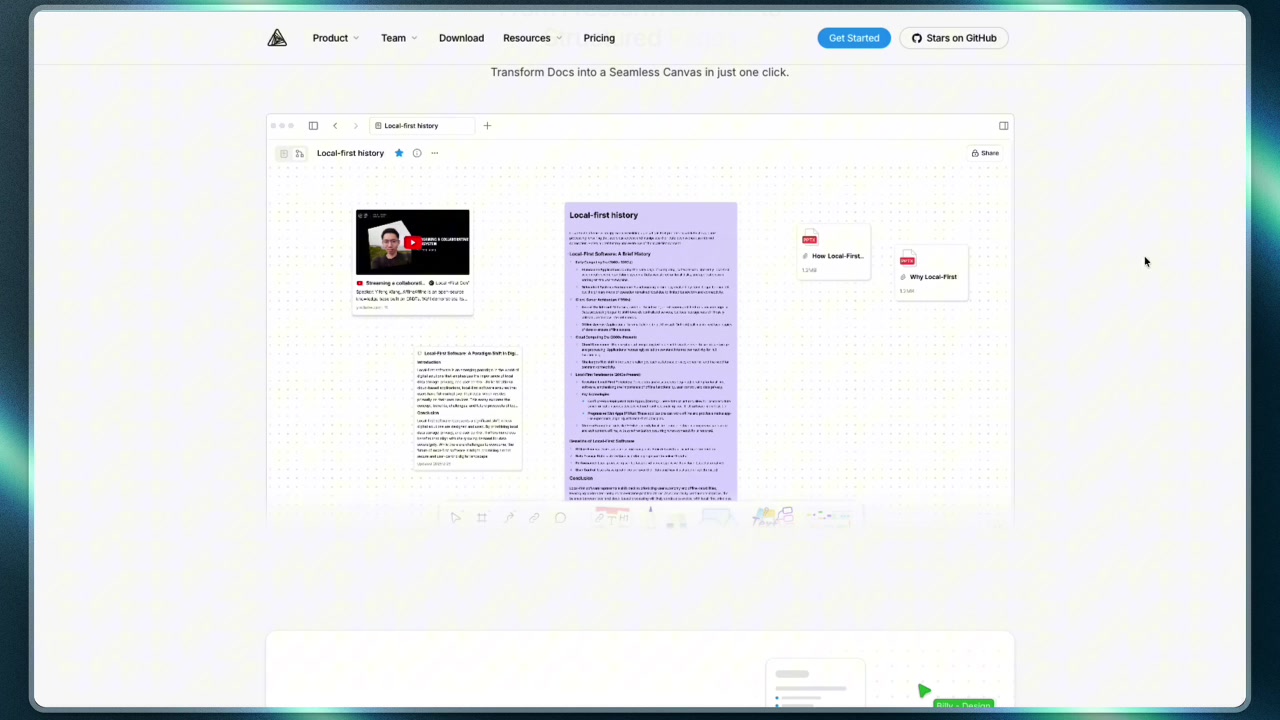Click the Get Started button
This screenshot has height=720, width=1280.
click(853, 37)
